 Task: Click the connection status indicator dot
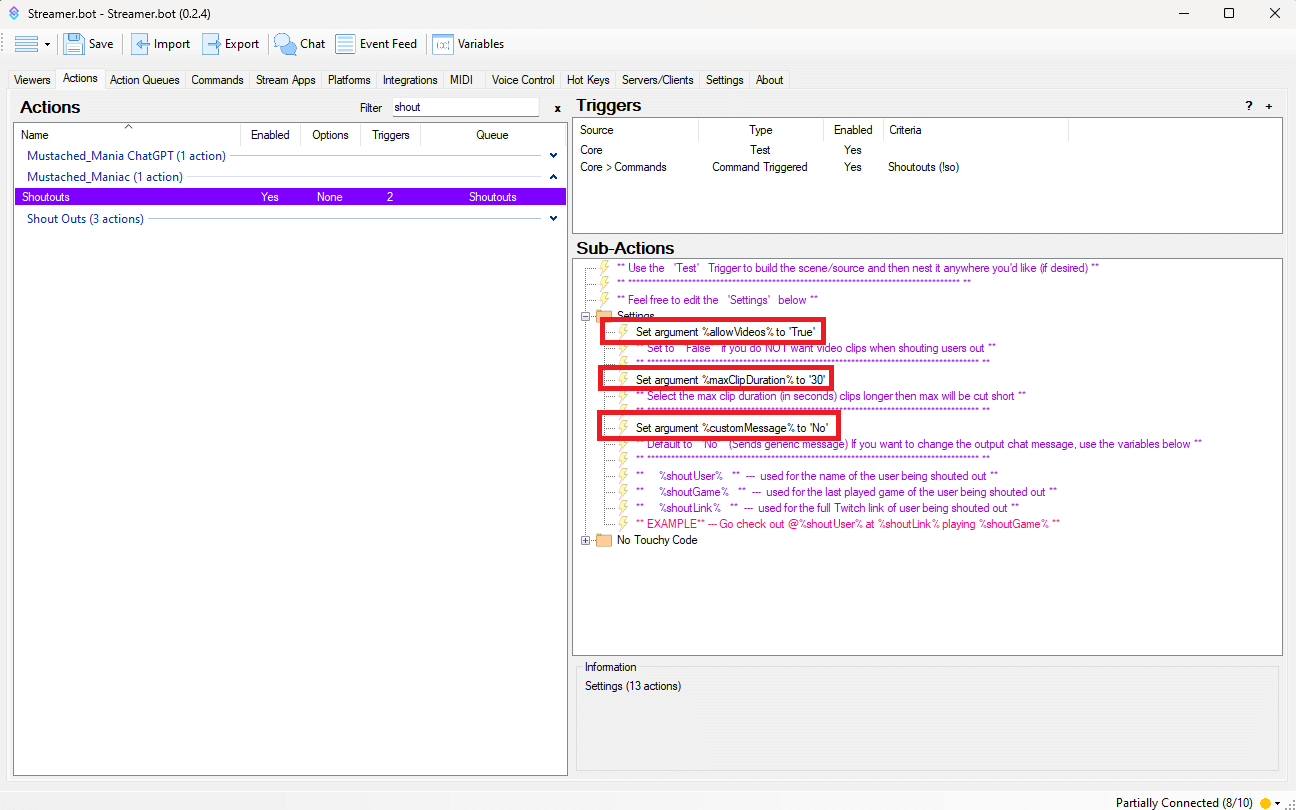click(x=1265, y=803)
